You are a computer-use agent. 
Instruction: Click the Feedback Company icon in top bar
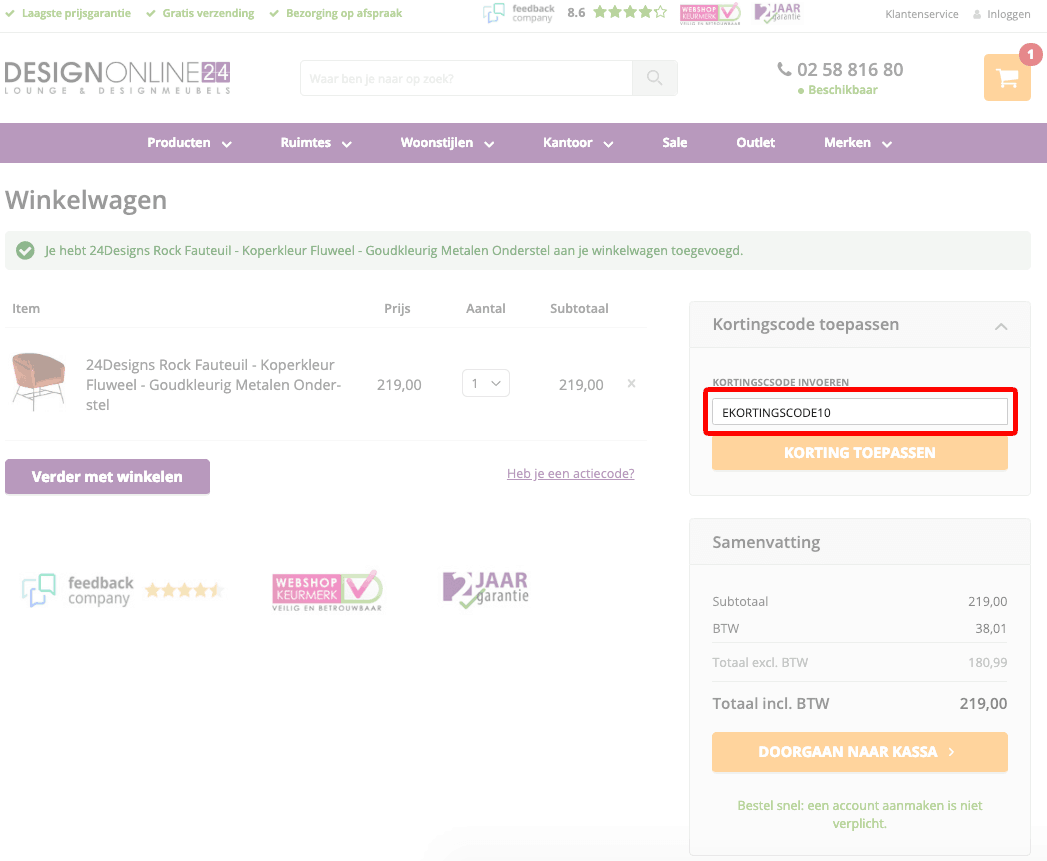pos(519,13)
